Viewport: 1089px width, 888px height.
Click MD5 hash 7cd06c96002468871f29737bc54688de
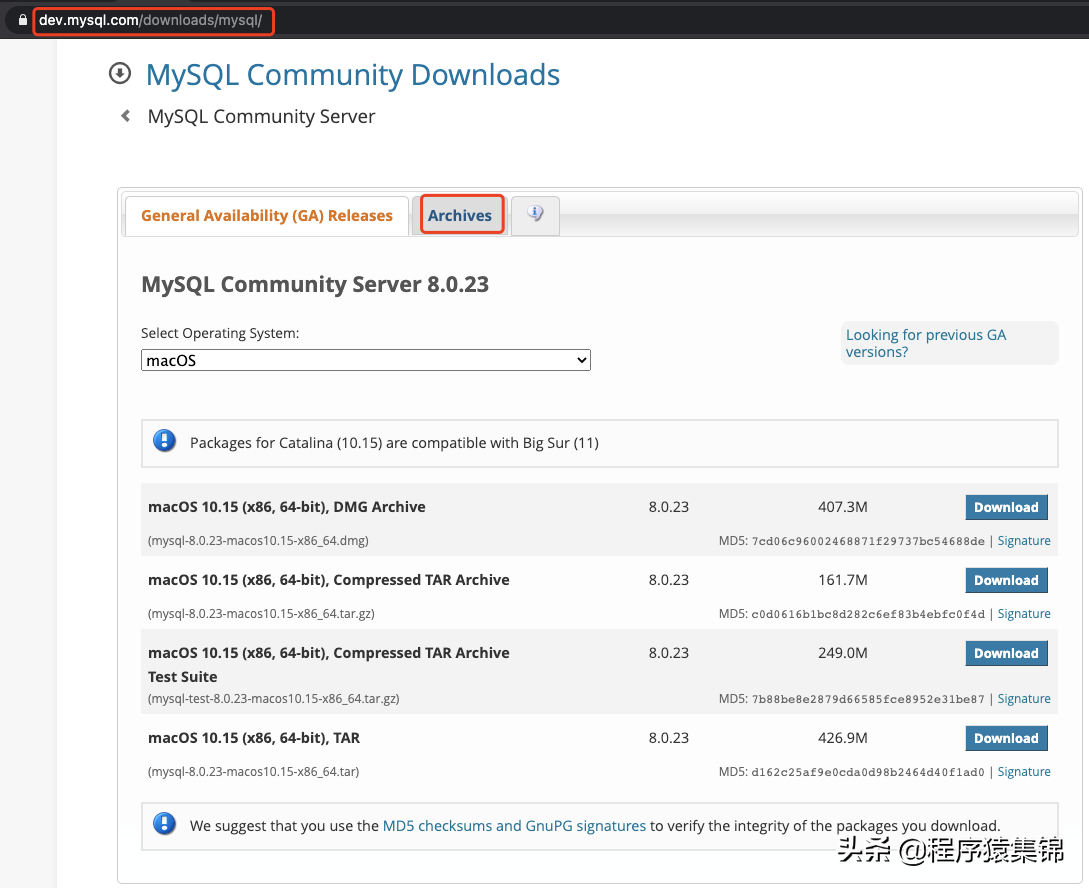tap(868, 542)
